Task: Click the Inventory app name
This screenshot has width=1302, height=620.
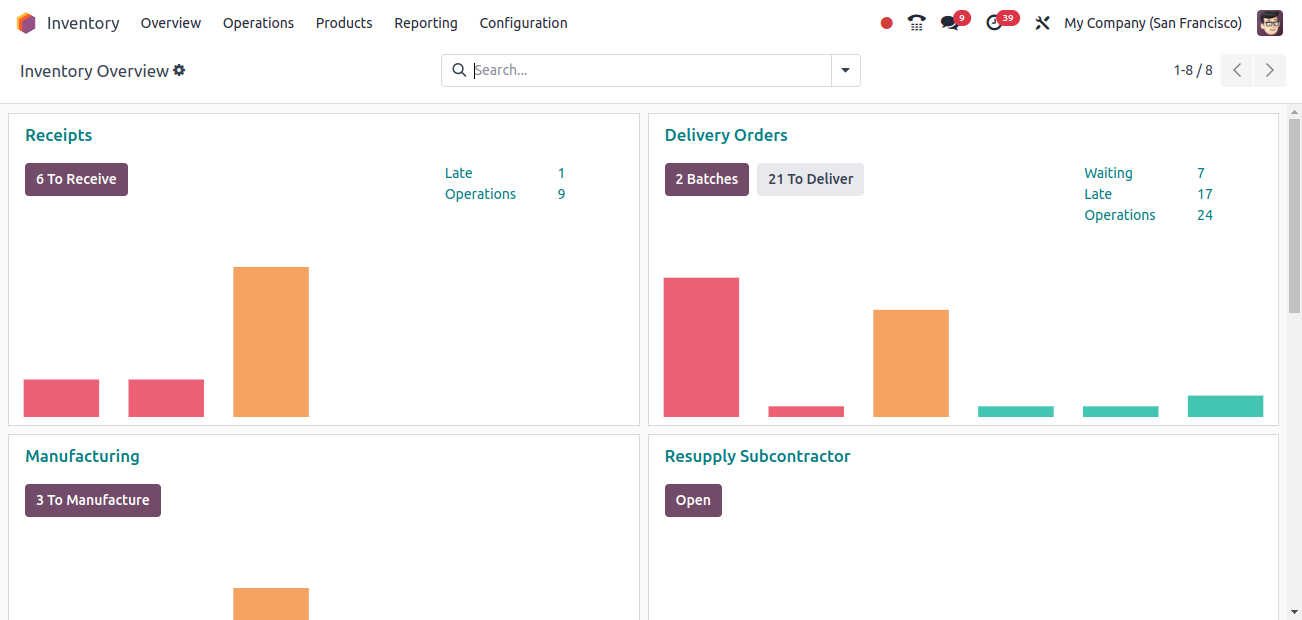Action: (83, 23)
